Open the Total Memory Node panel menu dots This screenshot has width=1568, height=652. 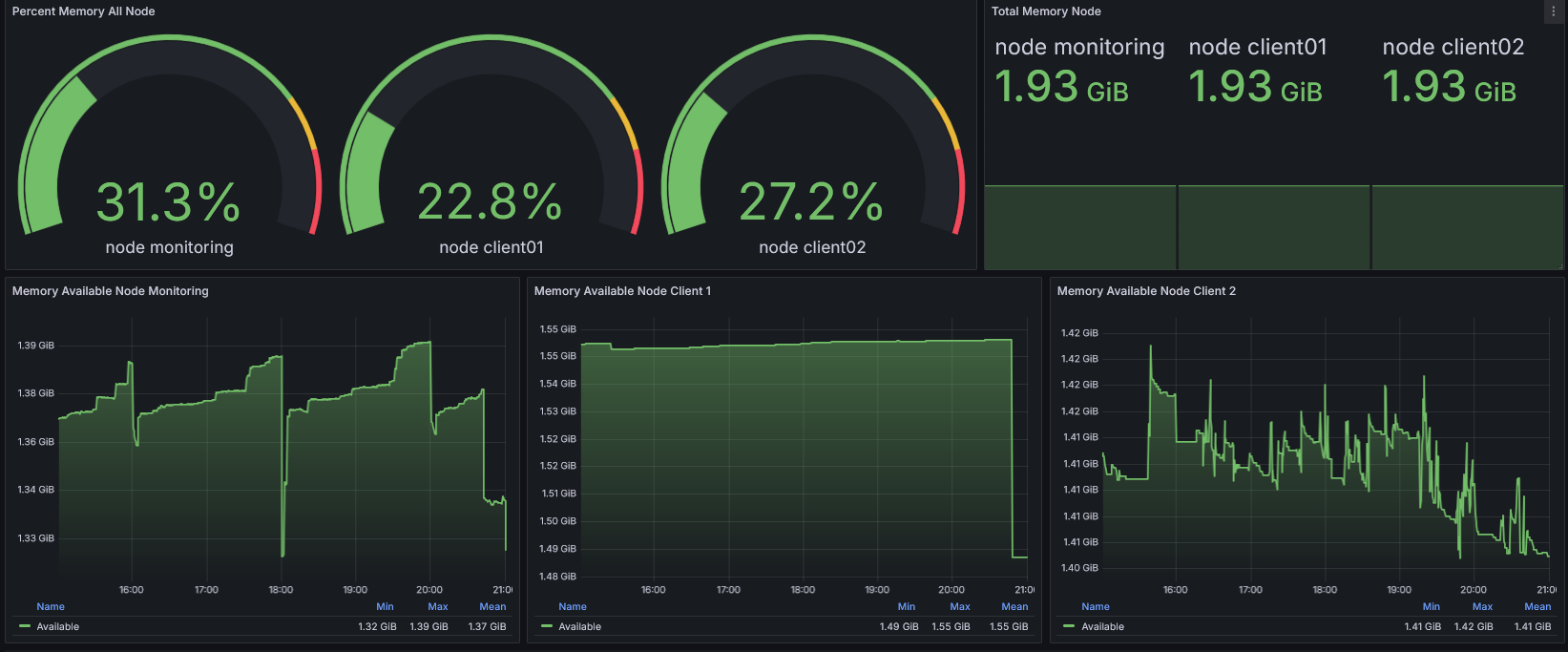1553,11
